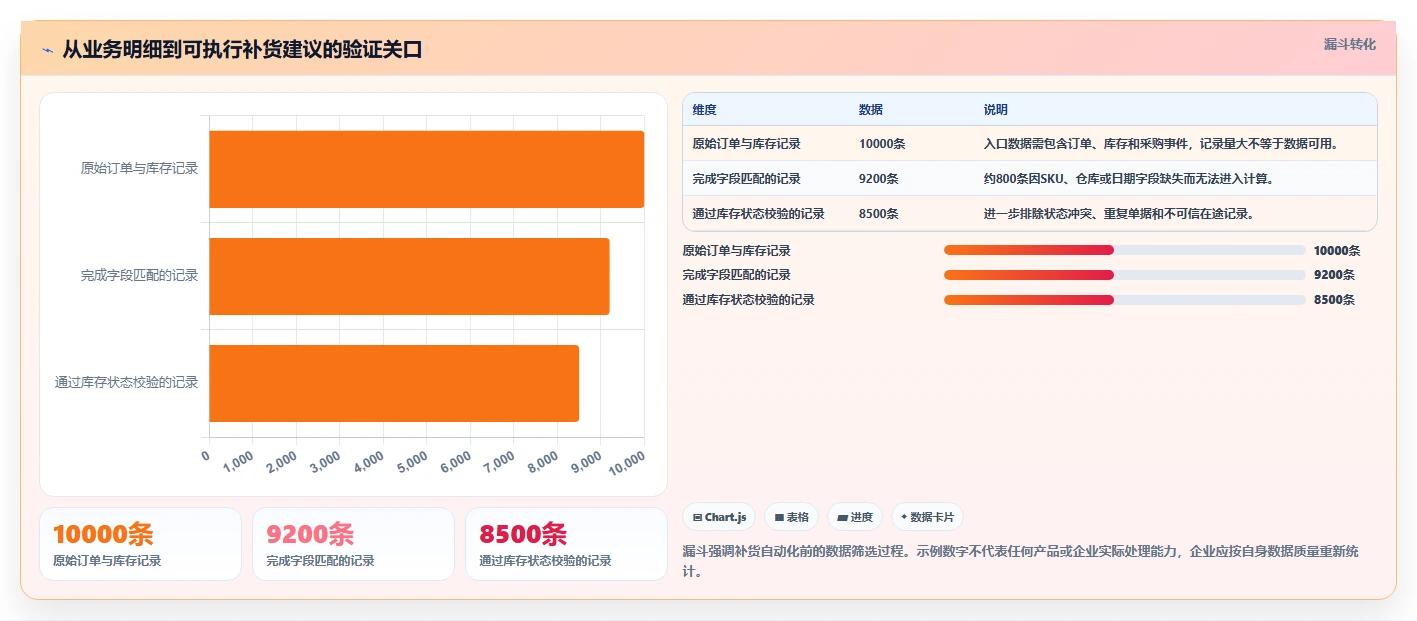Click the 2,000 tick on the chart axis
The height and width of the screenshot is (621, 1417).
pyautogui.click(x=282, y=461)
